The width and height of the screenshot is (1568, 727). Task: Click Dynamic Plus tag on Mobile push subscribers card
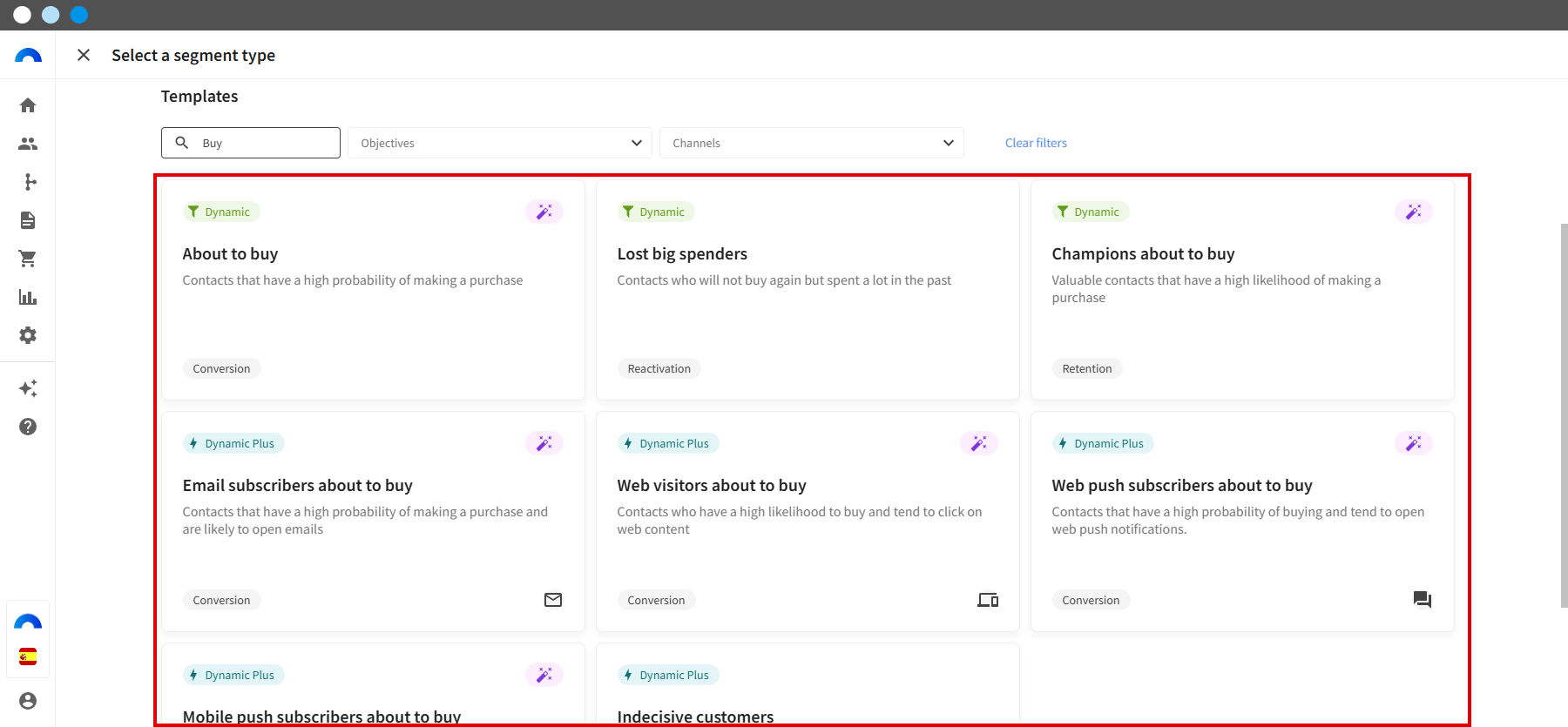[x=233, y=675]
